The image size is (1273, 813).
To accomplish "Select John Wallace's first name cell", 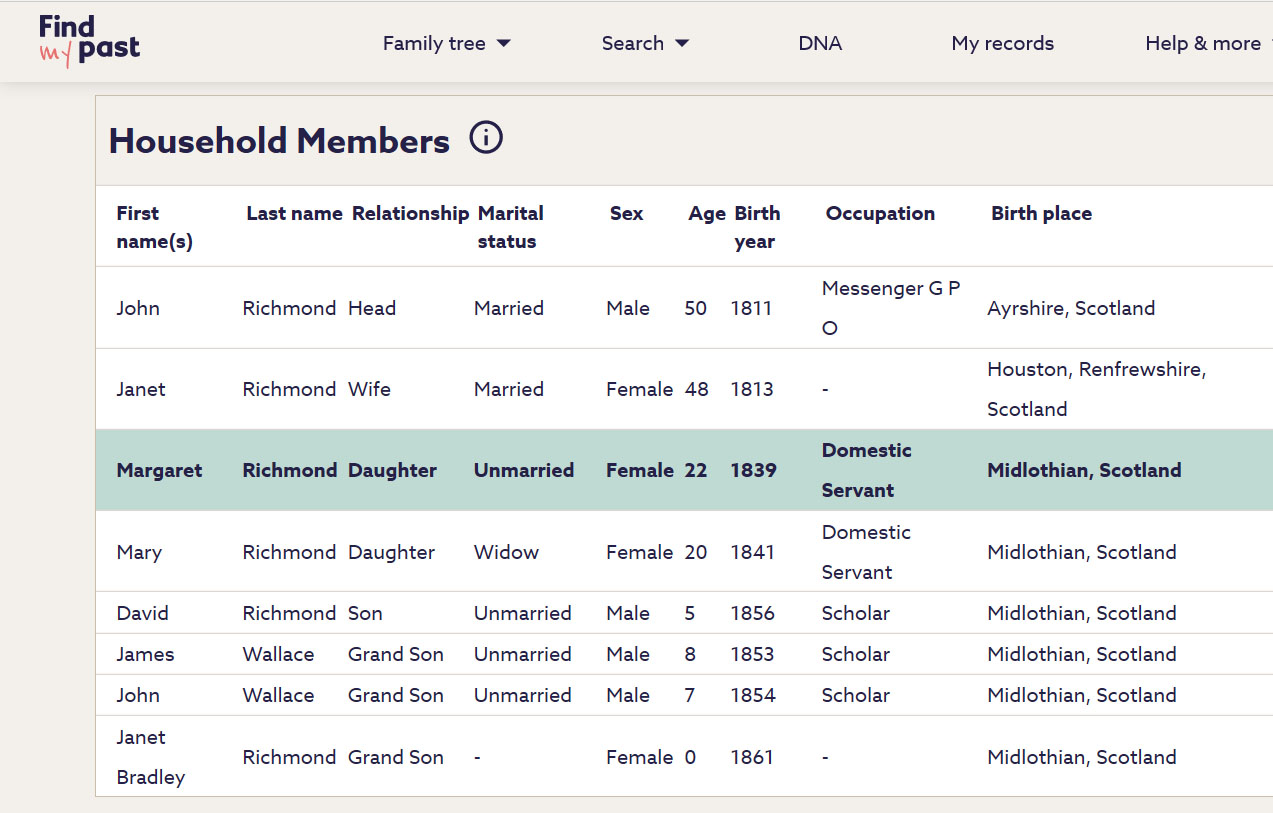I will [138, 695].
